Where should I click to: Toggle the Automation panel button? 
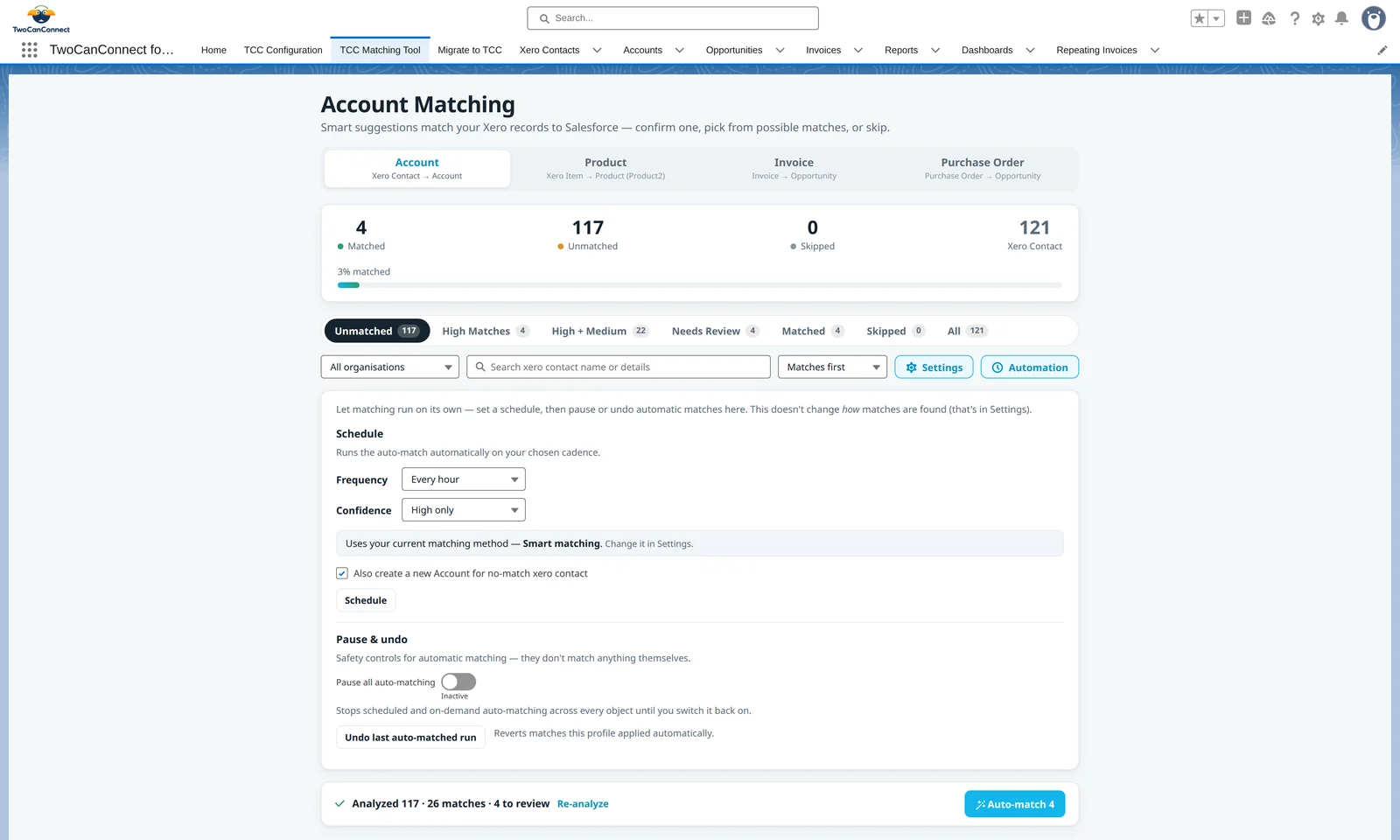[1030, 367]
